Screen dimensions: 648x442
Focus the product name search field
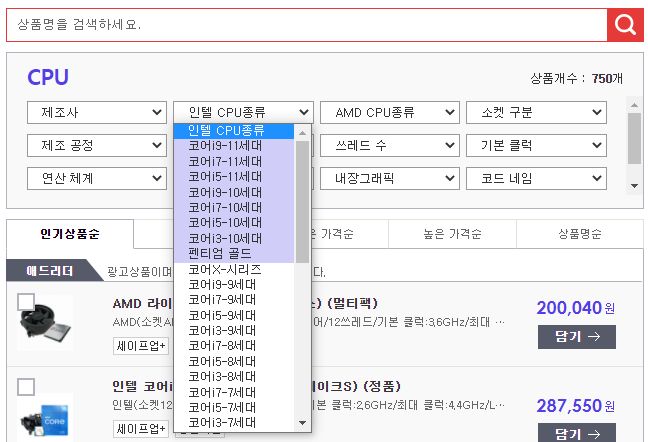307,25
